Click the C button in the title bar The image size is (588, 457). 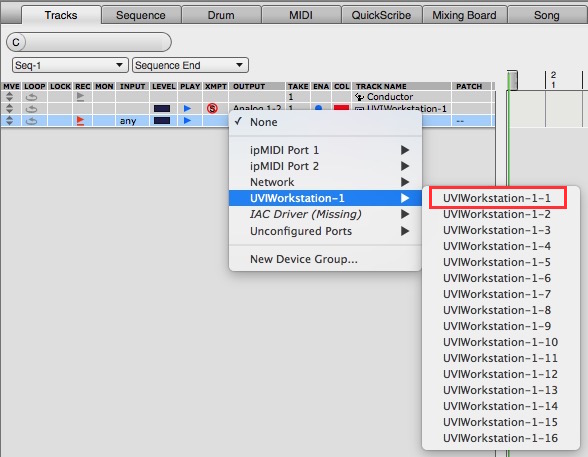coord(16,42)
